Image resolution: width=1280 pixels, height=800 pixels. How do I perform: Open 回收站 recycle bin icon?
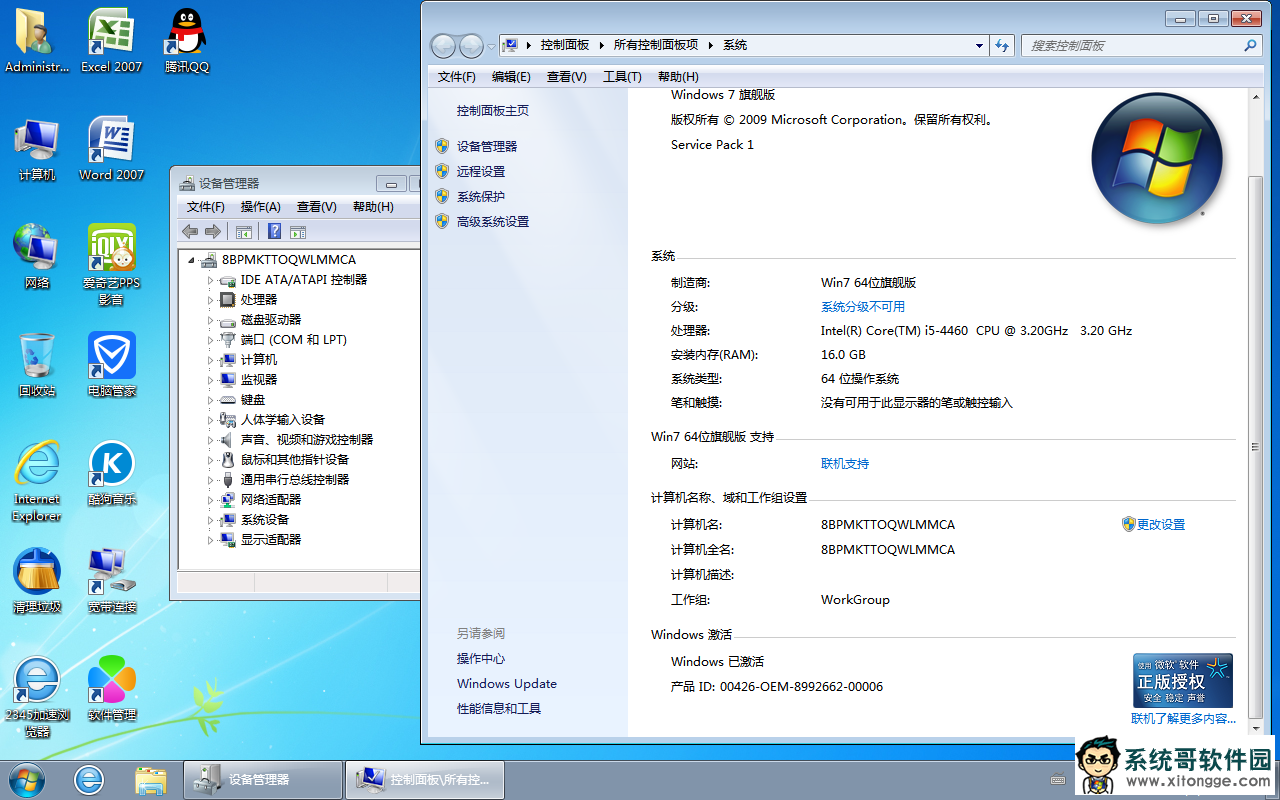37,365
